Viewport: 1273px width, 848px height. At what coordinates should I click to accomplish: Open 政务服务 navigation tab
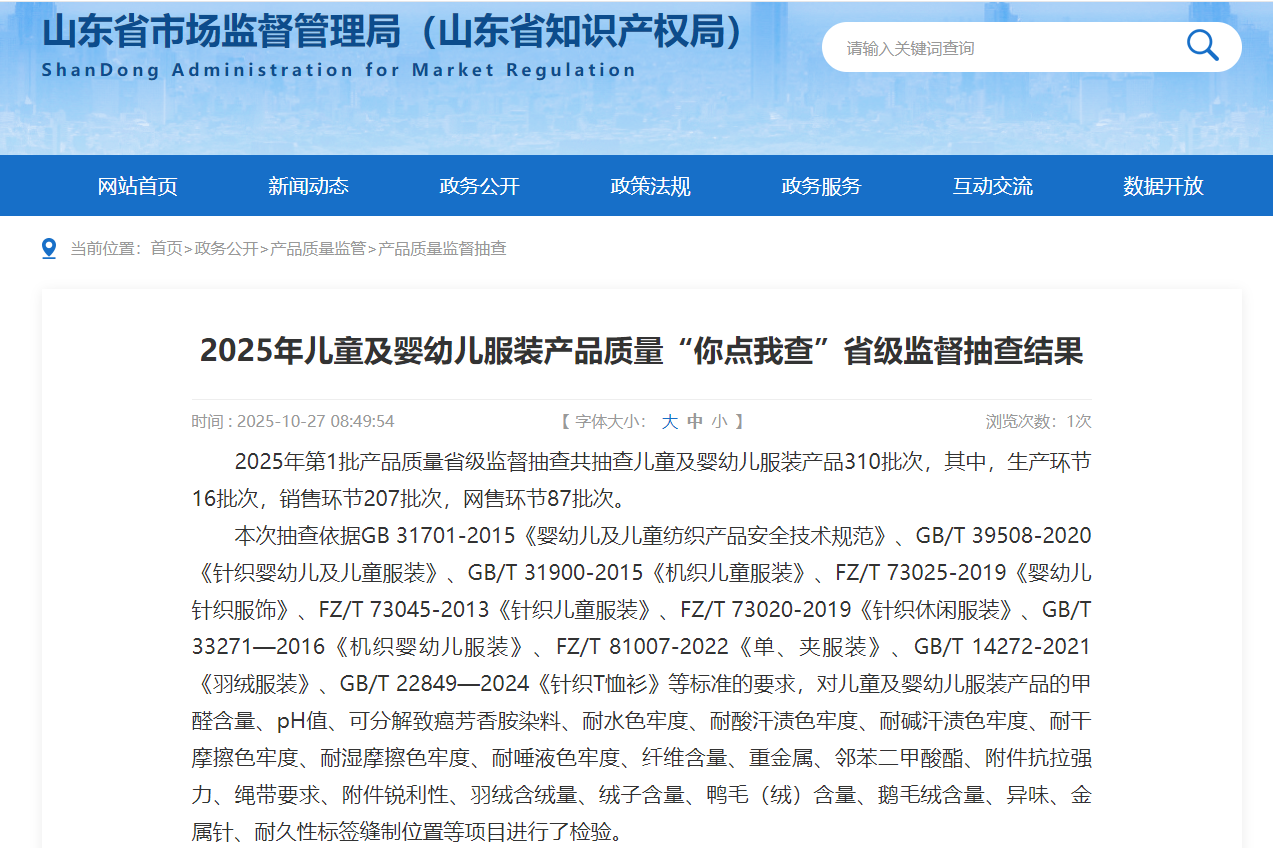tap(821, 186)
